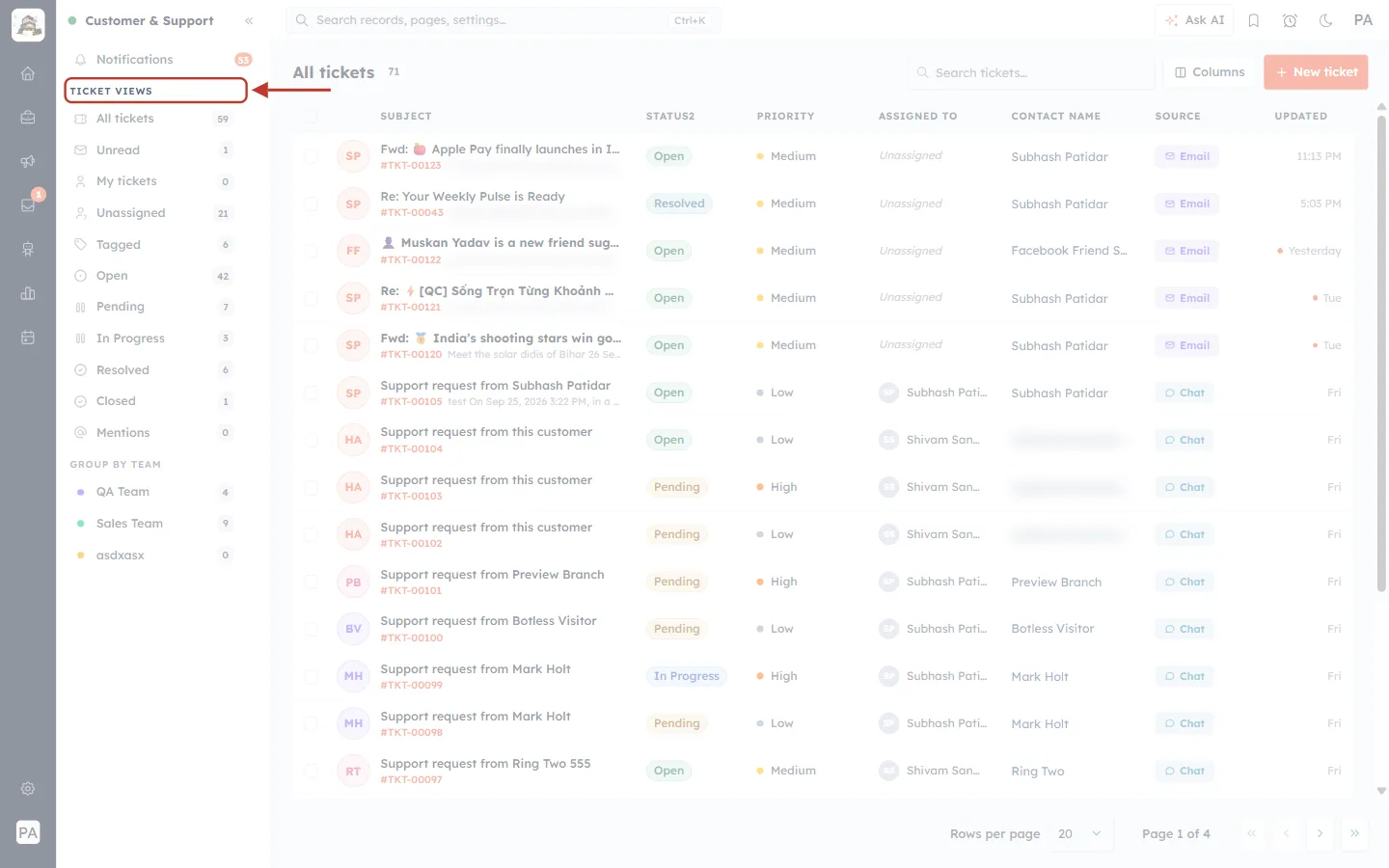Click the Search tickets field
1389x868 pixels.
pyautogui.click(x=1030, y=72)
